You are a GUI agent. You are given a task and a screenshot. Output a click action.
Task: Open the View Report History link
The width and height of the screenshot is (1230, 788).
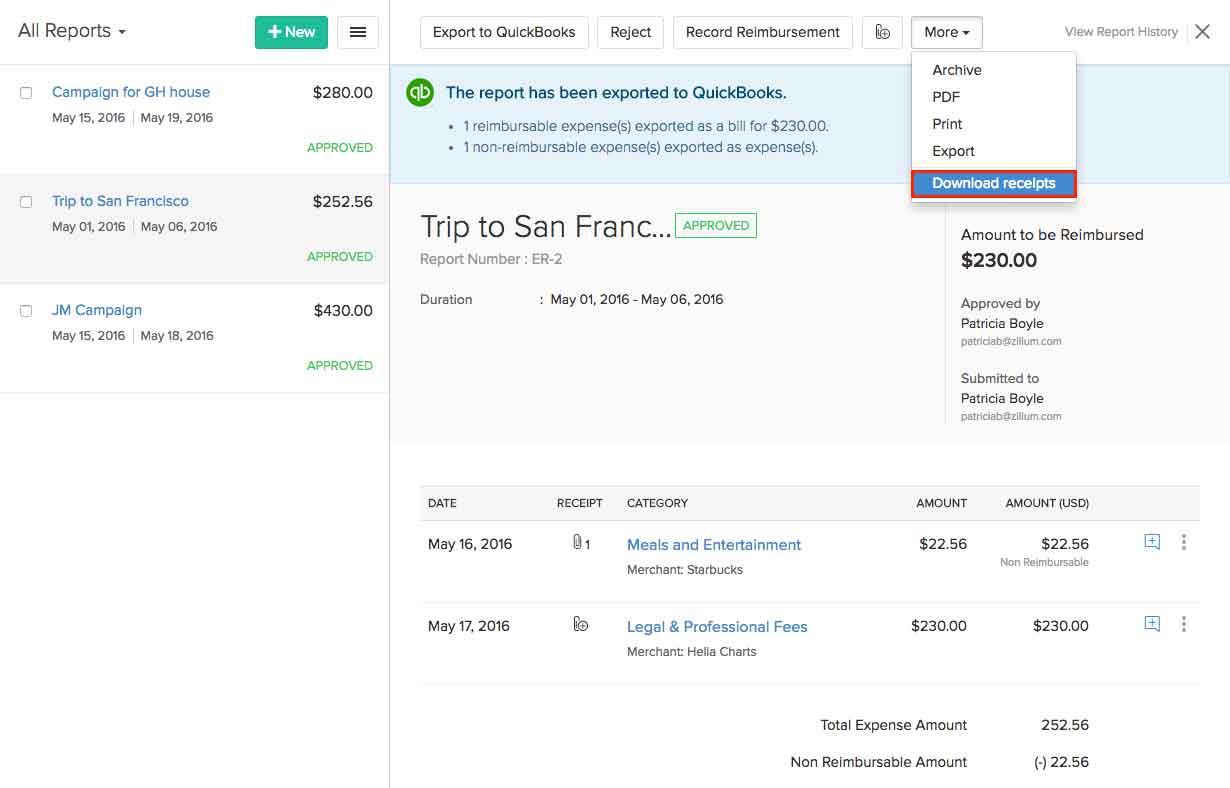[x=1121, y=32]
